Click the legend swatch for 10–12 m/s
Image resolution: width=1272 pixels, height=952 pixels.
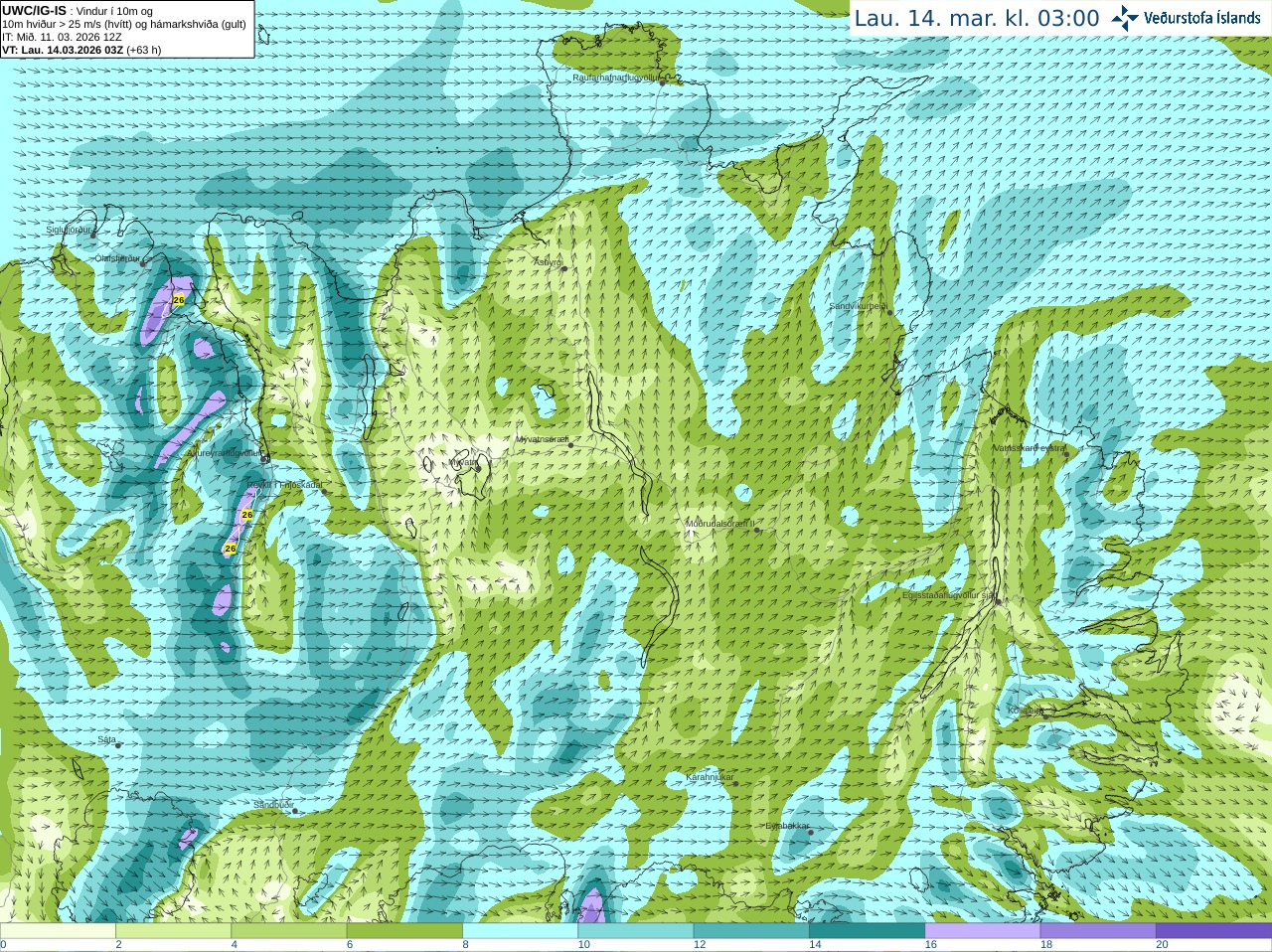pos(636,931)
